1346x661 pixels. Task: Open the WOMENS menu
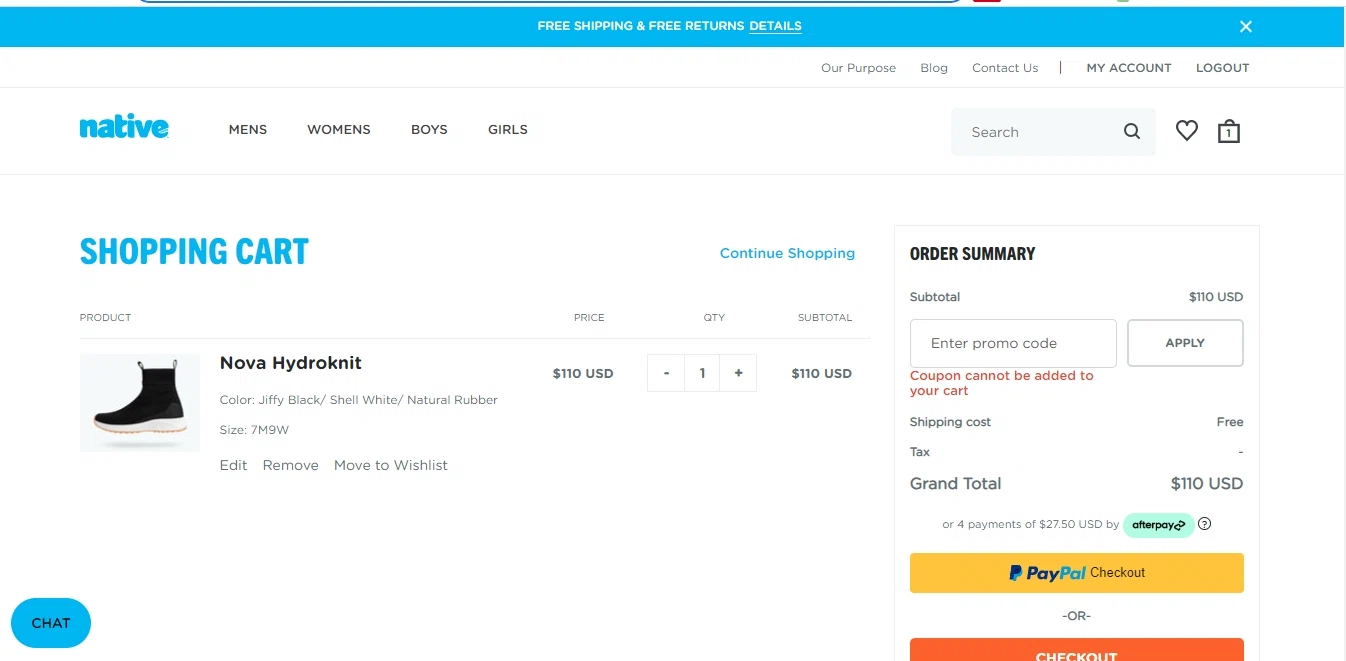339,130
